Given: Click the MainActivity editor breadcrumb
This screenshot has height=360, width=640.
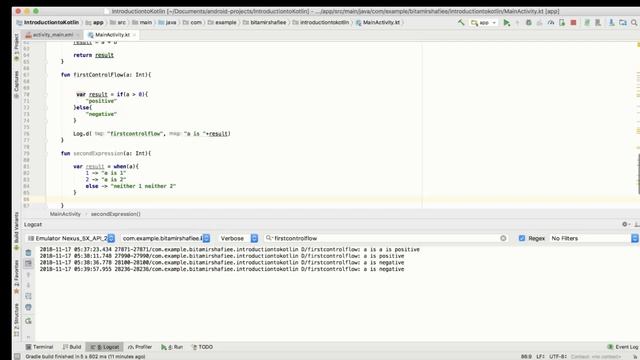Looking at the screenshot, I should [x=65, y=214].
